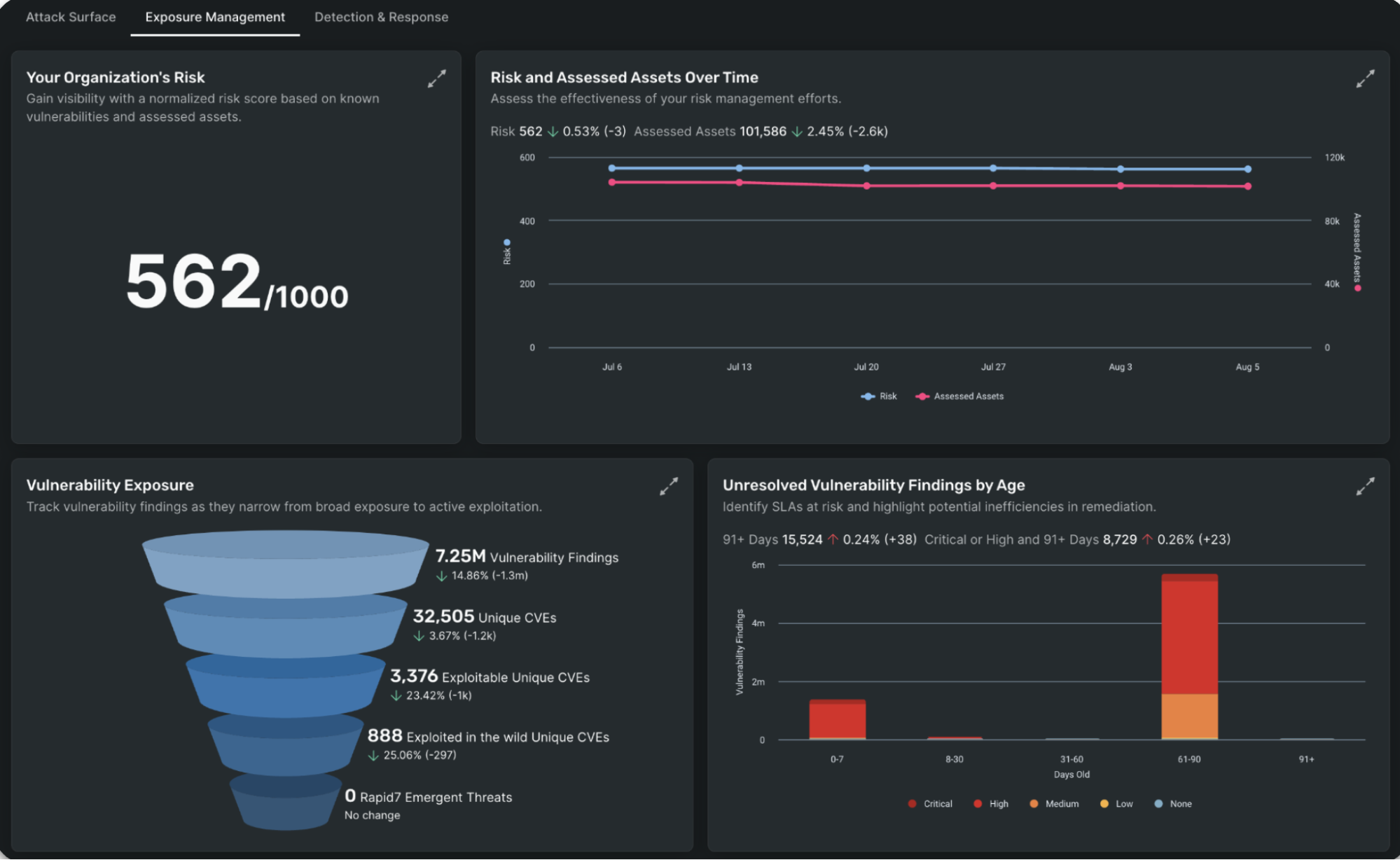Select the 888 Exploited in the wild label
Viewport: 1400px width, 860px height.
click(x=488, y=737)
